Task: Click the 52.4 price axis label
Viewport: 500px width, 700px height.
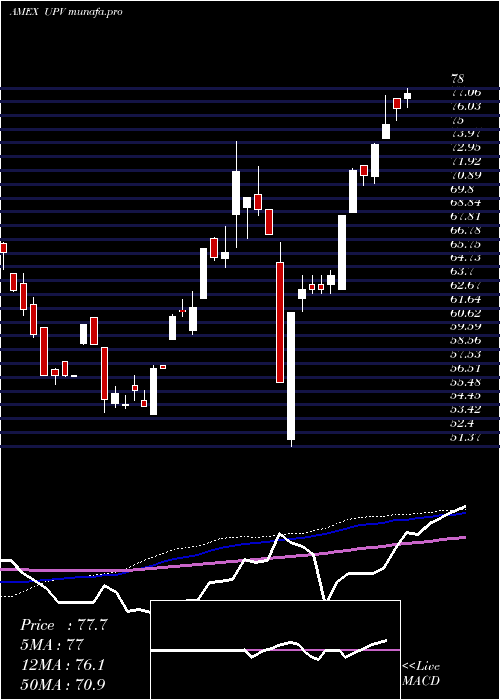Action: 462,423
